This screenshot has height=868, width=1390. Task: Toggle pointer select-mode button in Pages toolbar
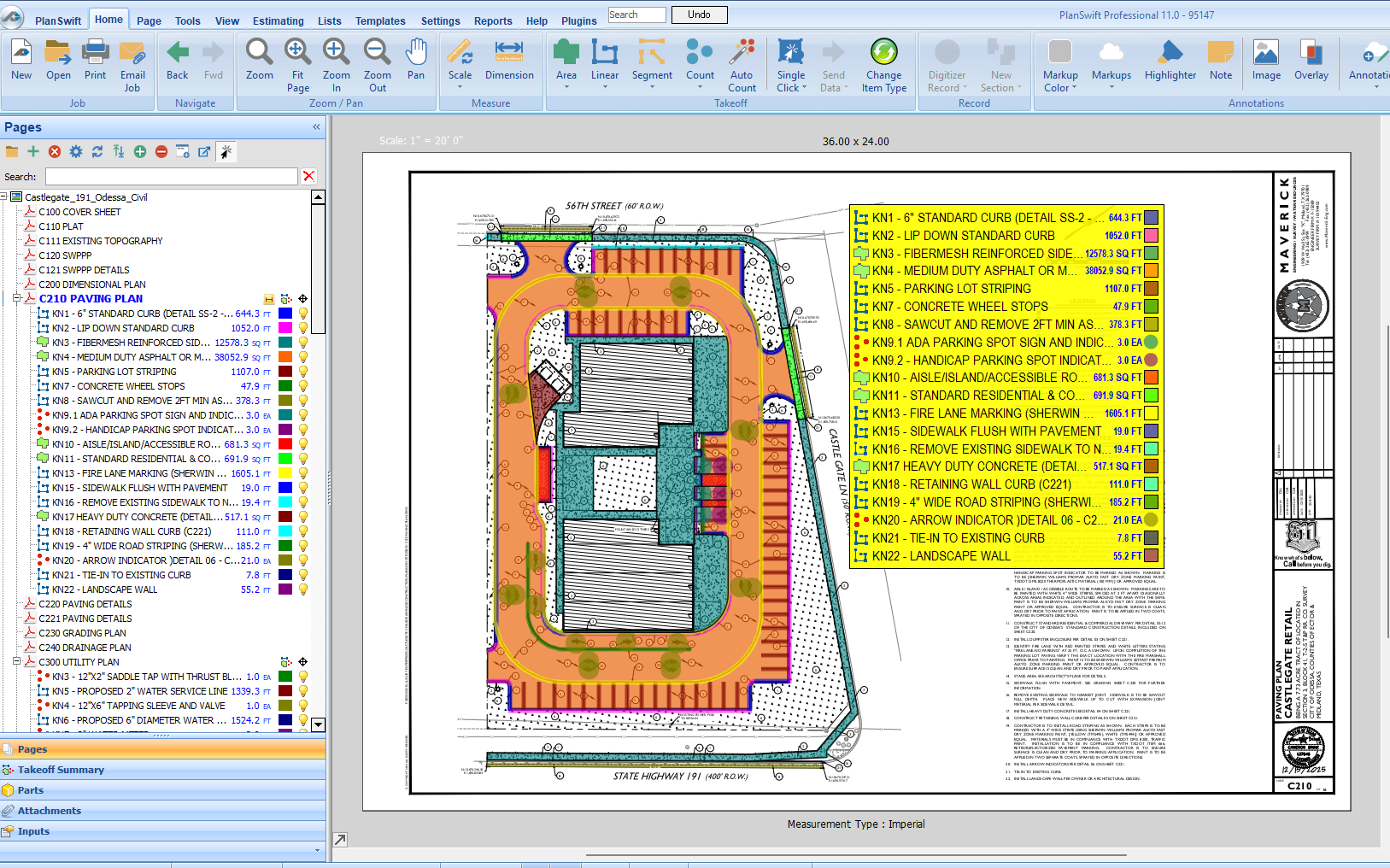click(x=226, y=151)
